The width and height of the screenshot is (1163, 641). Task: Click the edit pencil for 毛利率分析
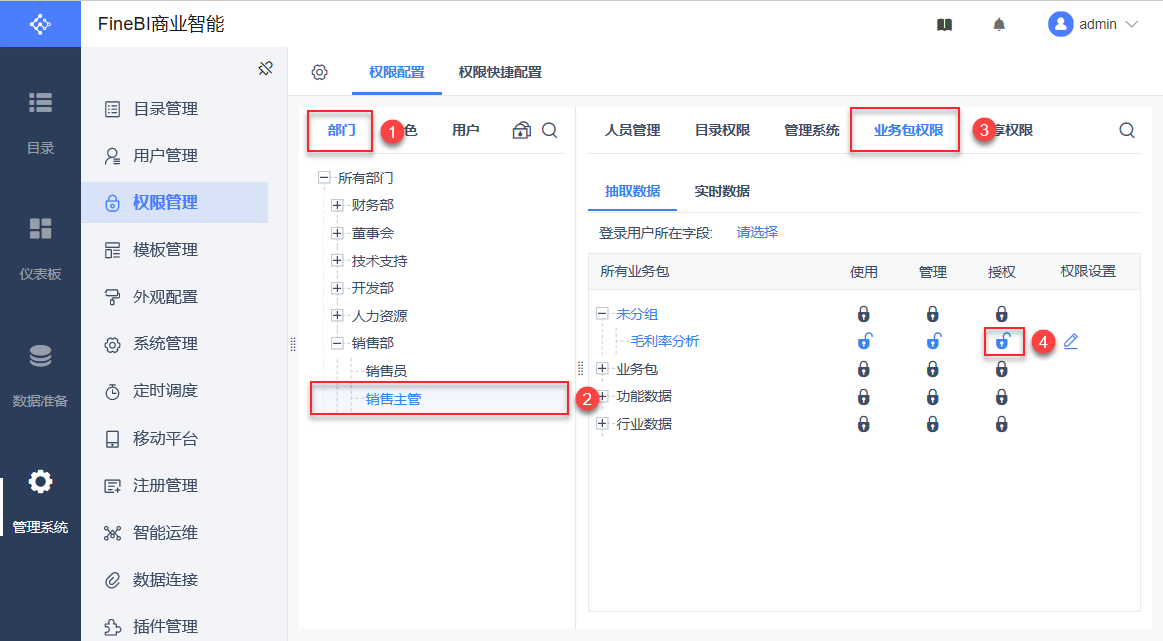click(1070, 342)
